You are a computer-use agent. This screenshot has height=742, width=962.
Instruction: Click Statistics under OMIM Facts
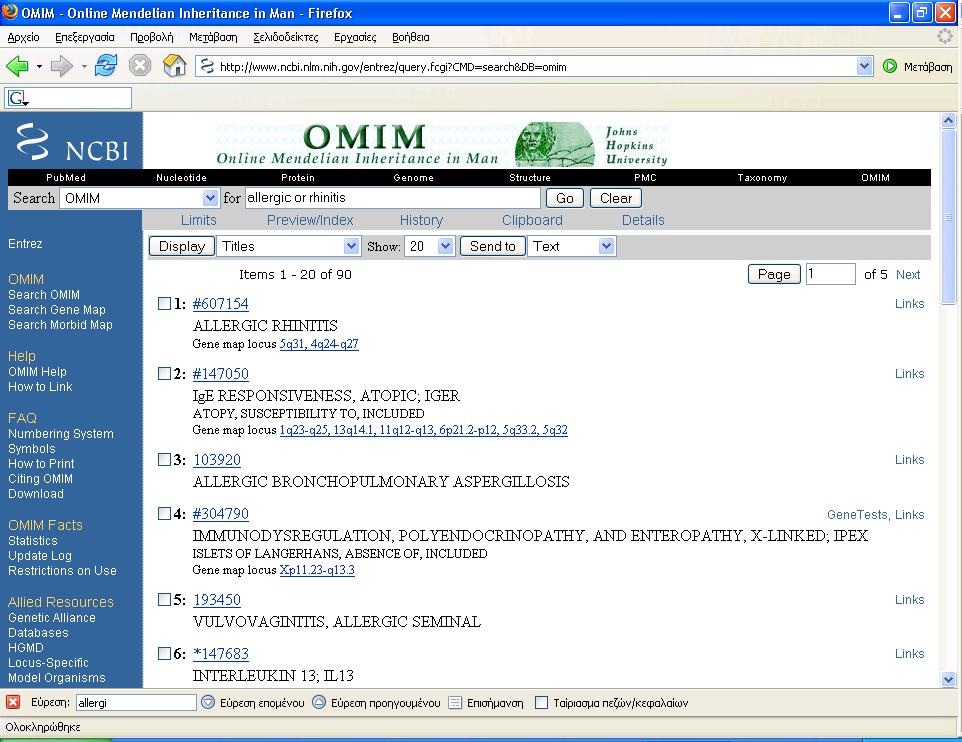(33, 541)
